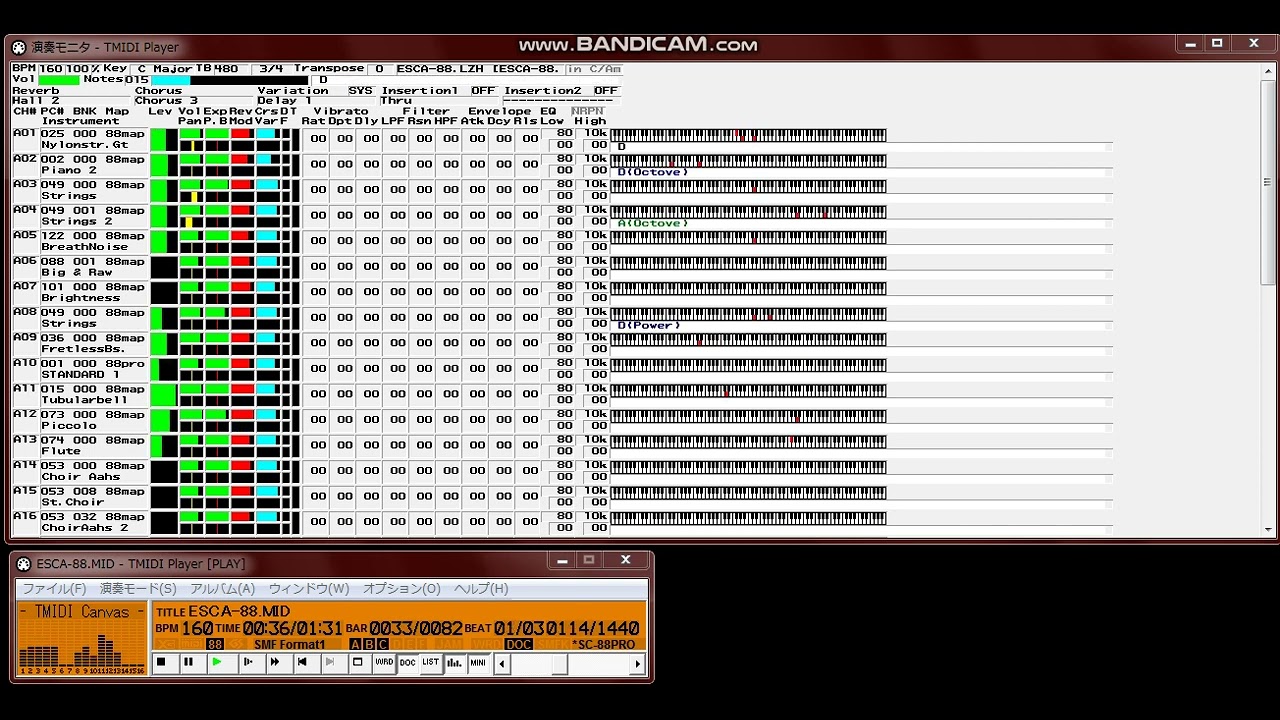
Task: Open the 演奏モード(S) menu
Action: tap(138, 589)
